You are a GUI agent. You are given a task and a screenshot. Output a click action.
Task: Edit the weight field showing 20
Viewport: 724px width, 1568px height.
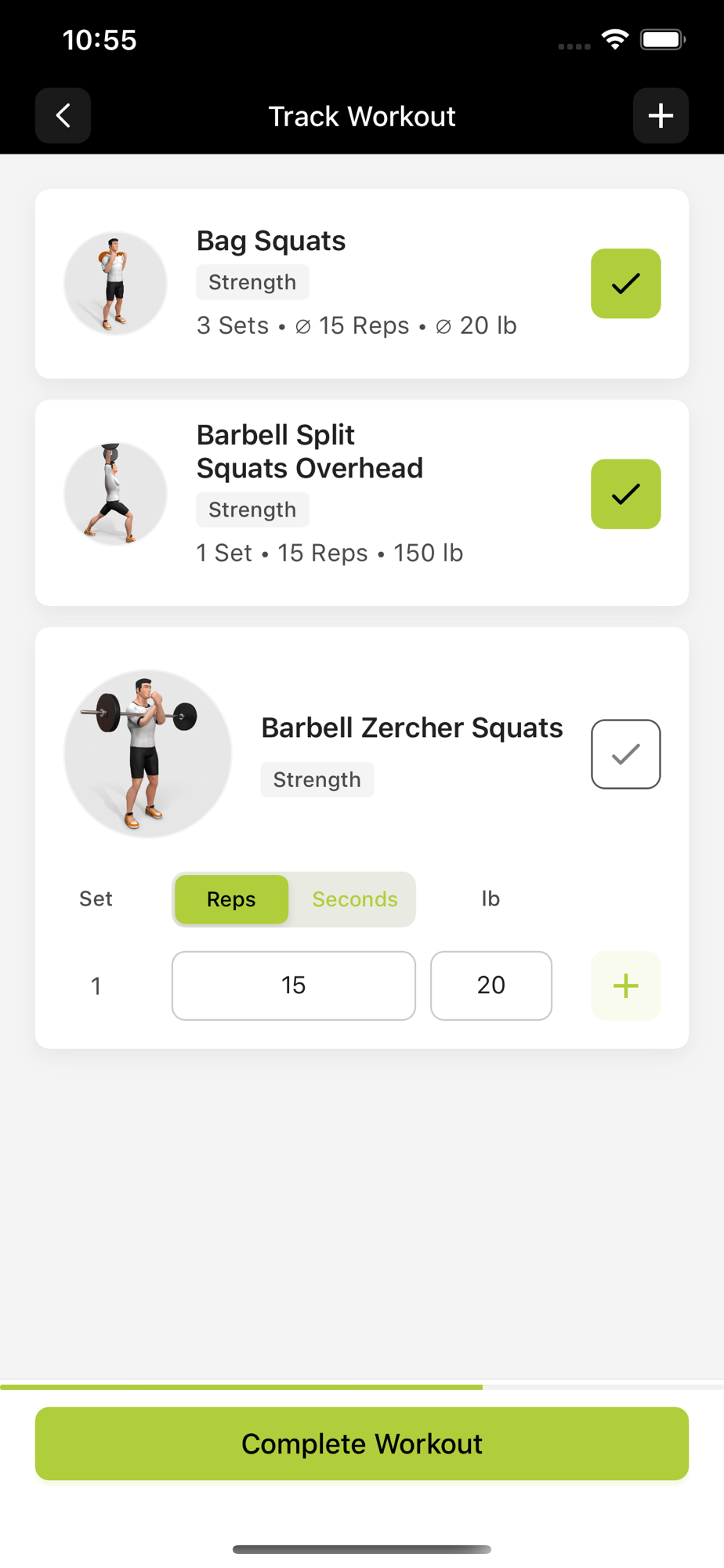click(491, 985)
